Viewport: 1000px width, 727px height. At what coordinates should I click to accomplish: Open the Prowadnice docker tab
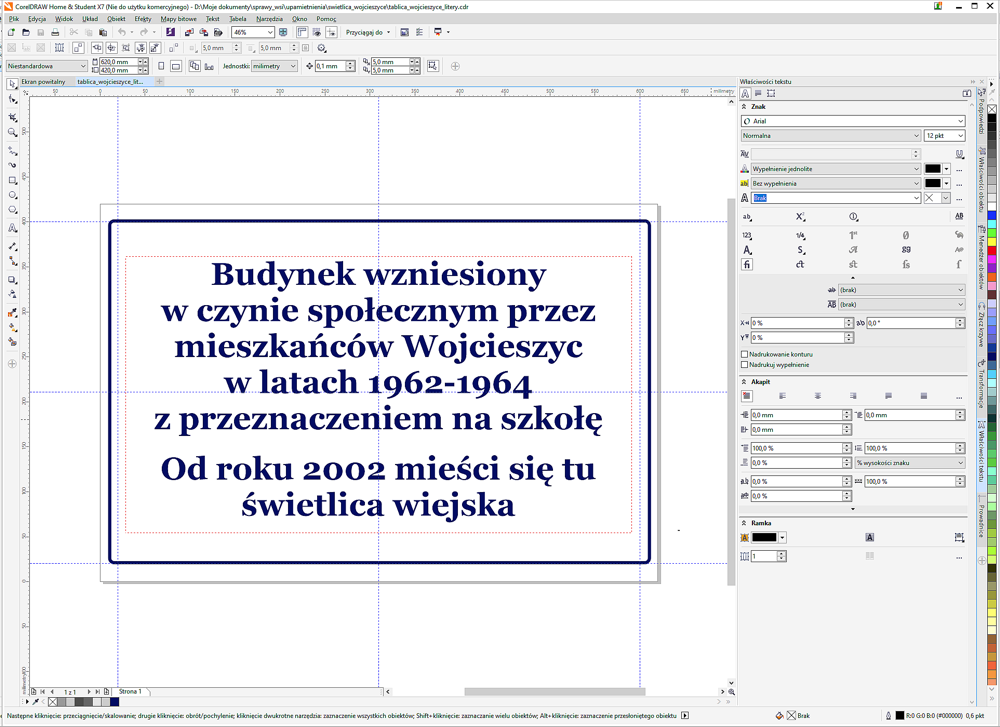point(982,520)
